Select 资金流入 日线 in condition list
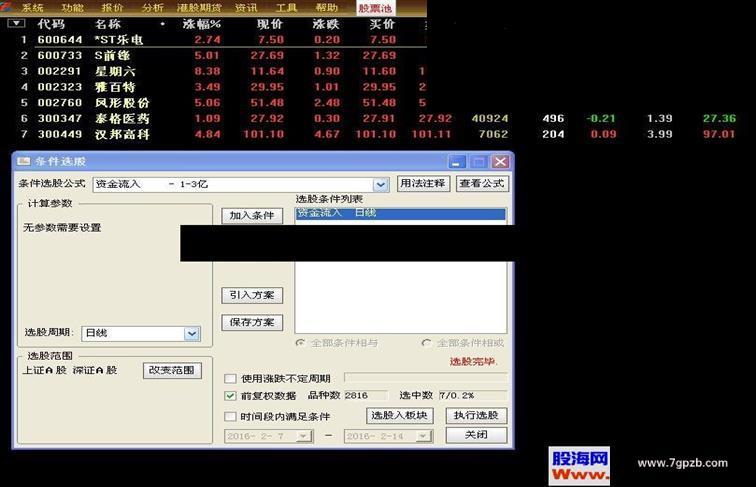Image resolution: width=756 pixels, height=487 pixels. click(400, 213)
